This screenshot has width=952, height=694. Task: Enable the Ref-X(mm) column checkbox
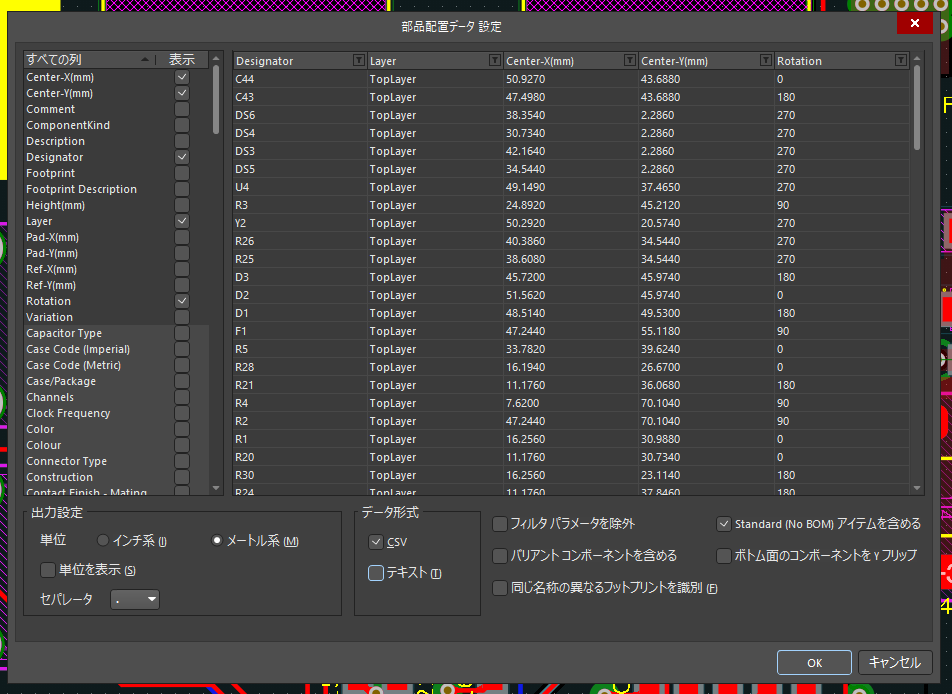click(182, 269)
